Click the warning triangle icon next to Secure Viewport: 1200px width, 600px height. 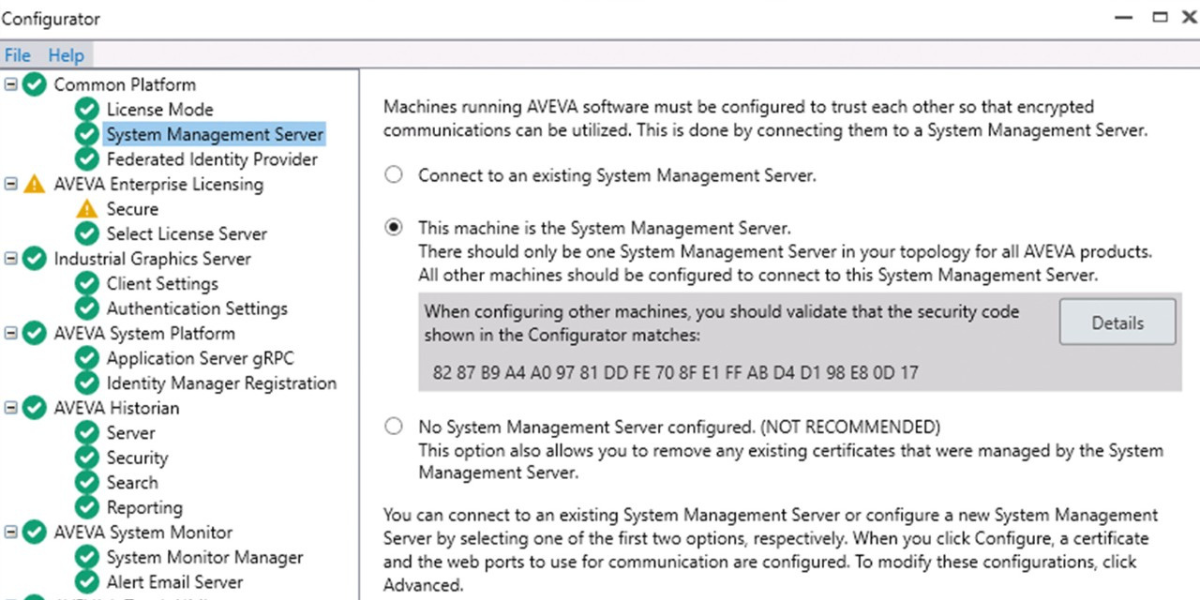tap(88, 209)
